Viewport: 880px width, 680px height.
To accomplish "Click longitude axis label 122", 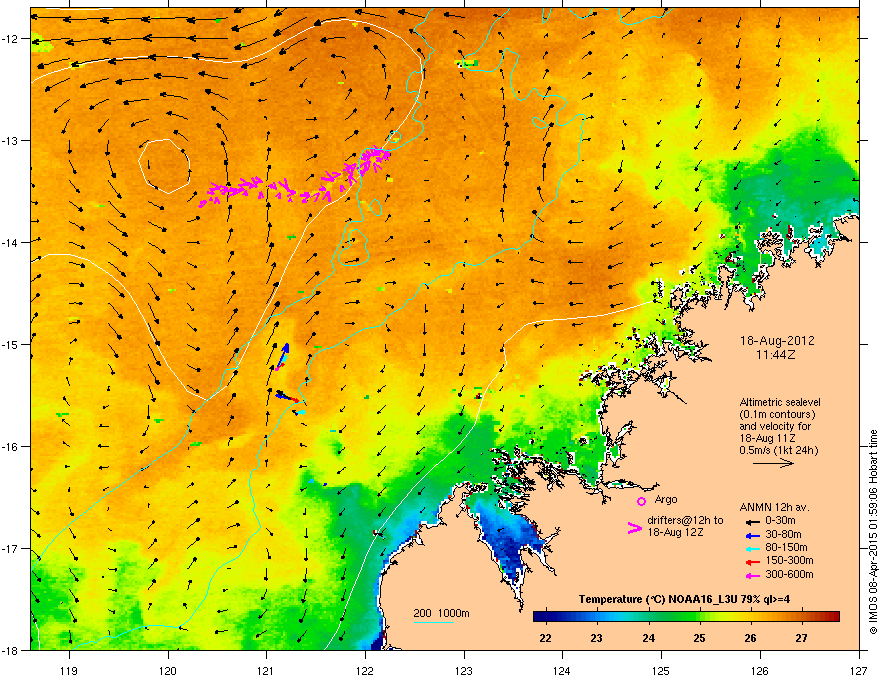I will click(365, 671).
